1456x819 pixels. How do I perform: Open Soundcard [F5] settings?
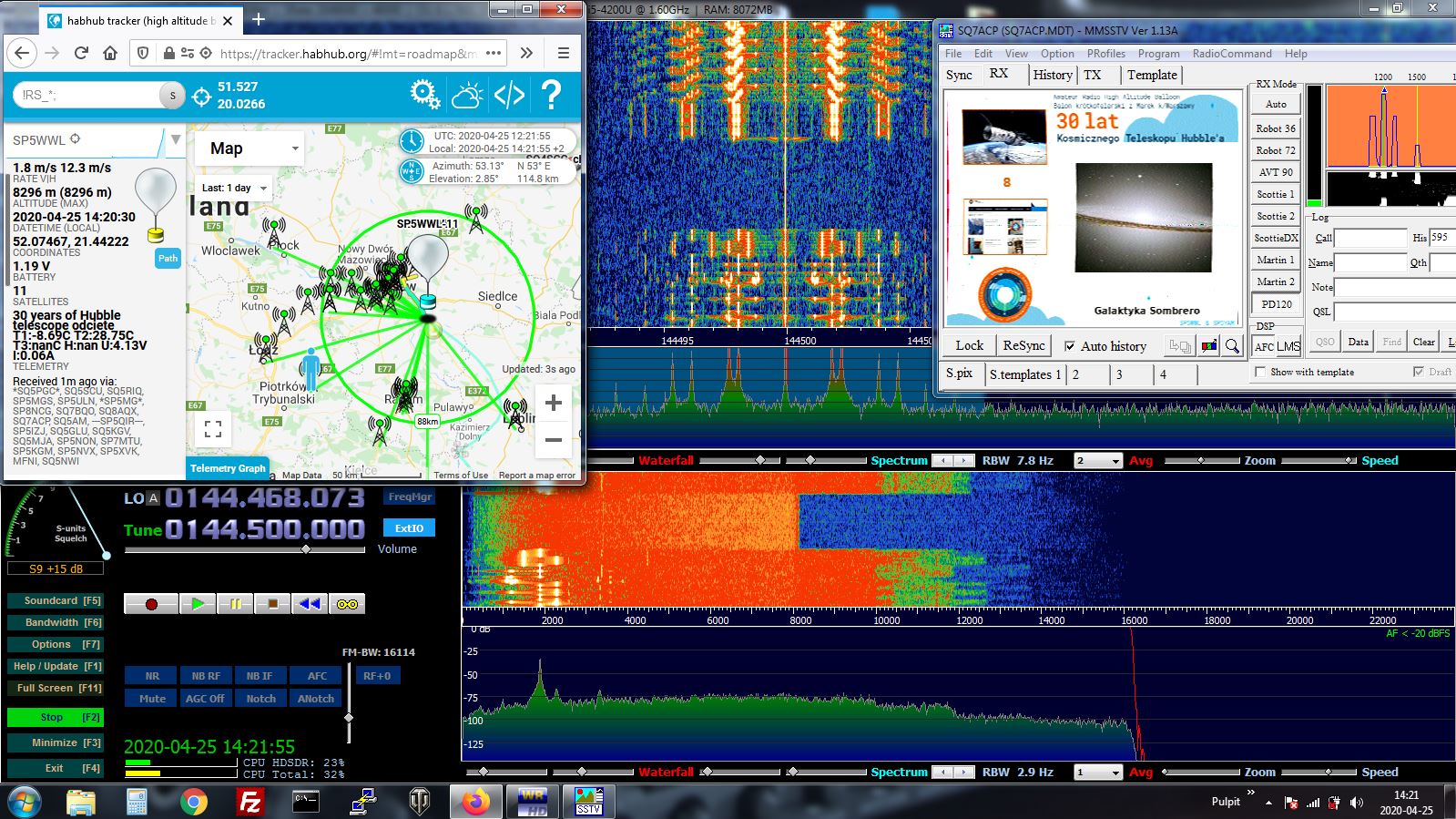tap(55, 601)
